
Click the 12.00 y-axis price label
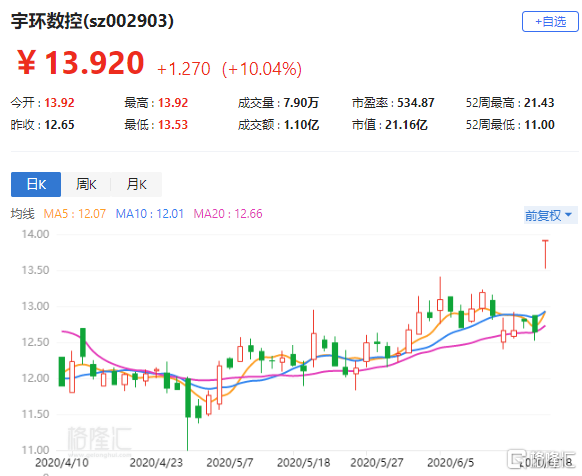[35, 378]
